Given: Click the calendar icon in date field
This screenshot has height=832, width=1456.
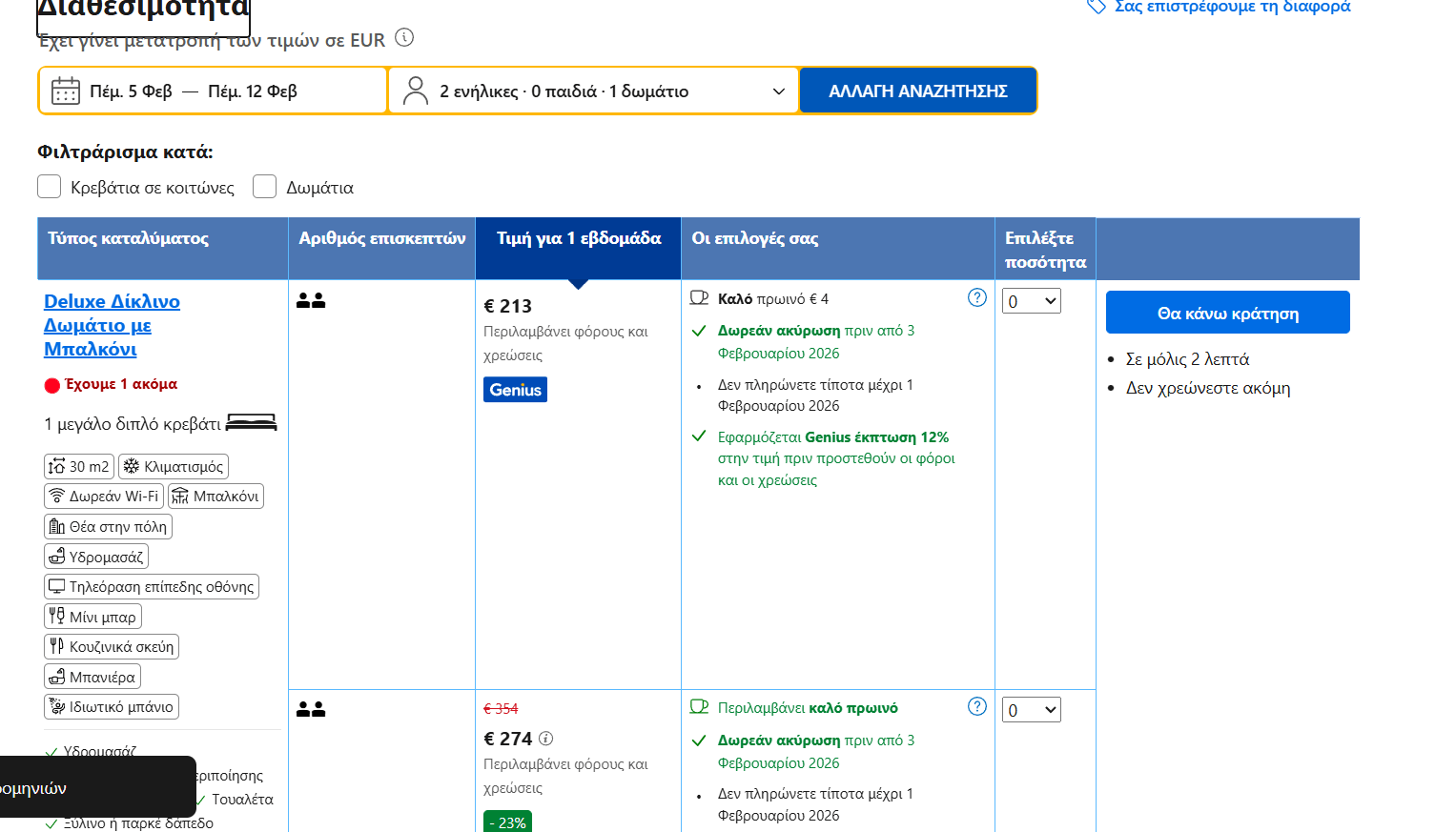Looking at the screenshot, I should point(66,91).
